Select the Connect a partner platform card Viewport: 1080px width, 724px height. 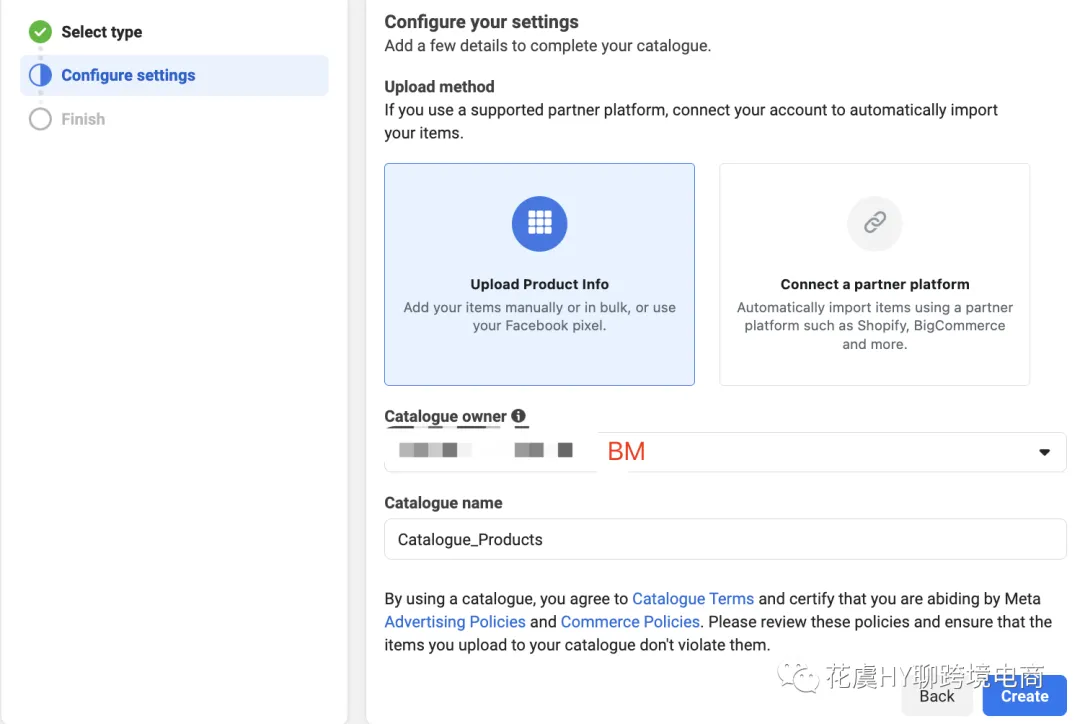(x=874, y=274)
